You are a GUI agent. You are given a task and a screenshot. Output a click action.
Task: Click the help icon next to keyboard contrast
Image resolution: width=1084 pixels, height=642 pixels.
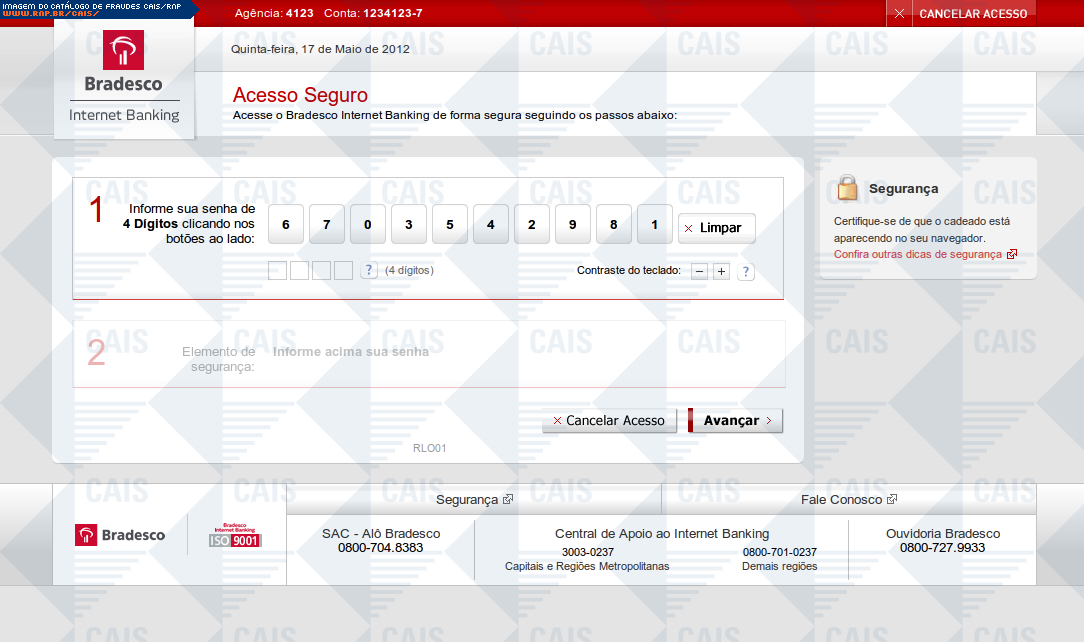coord(745,271)
